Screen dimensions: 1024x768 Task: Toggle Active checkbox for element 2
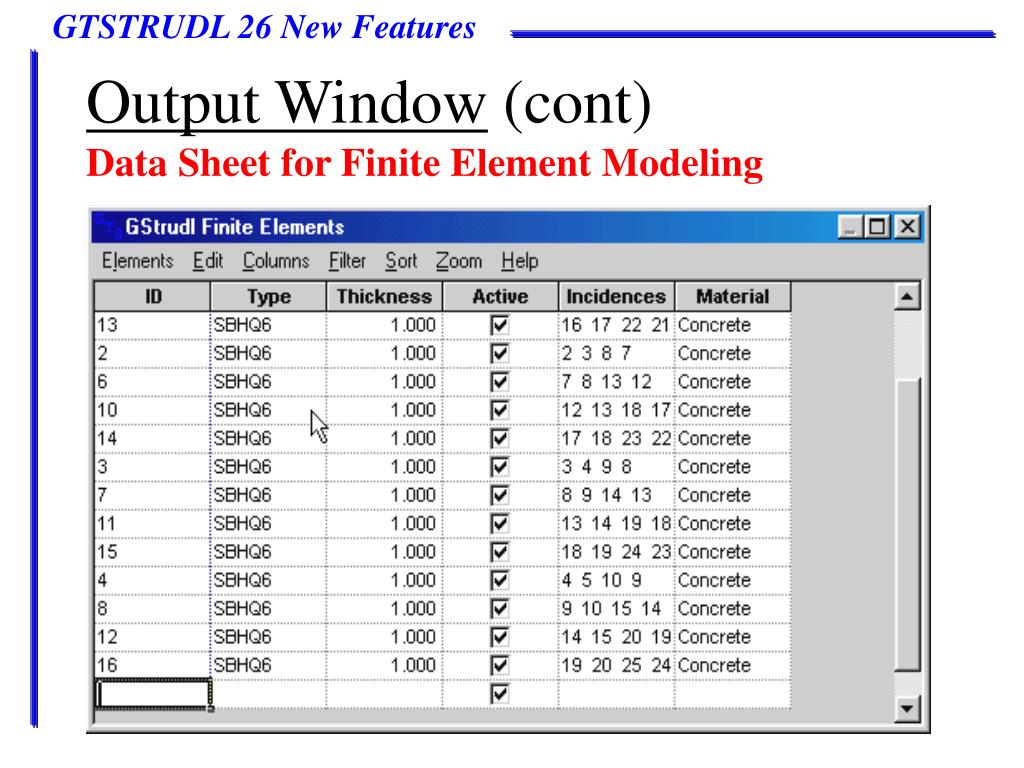(x=500, y=353)
